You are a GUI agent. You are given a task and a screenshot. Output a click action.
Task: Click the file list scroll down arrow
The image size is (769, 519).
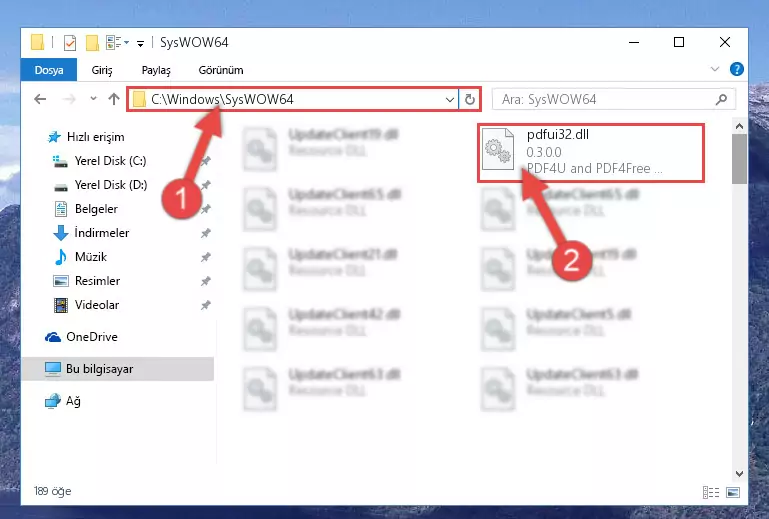739,474
